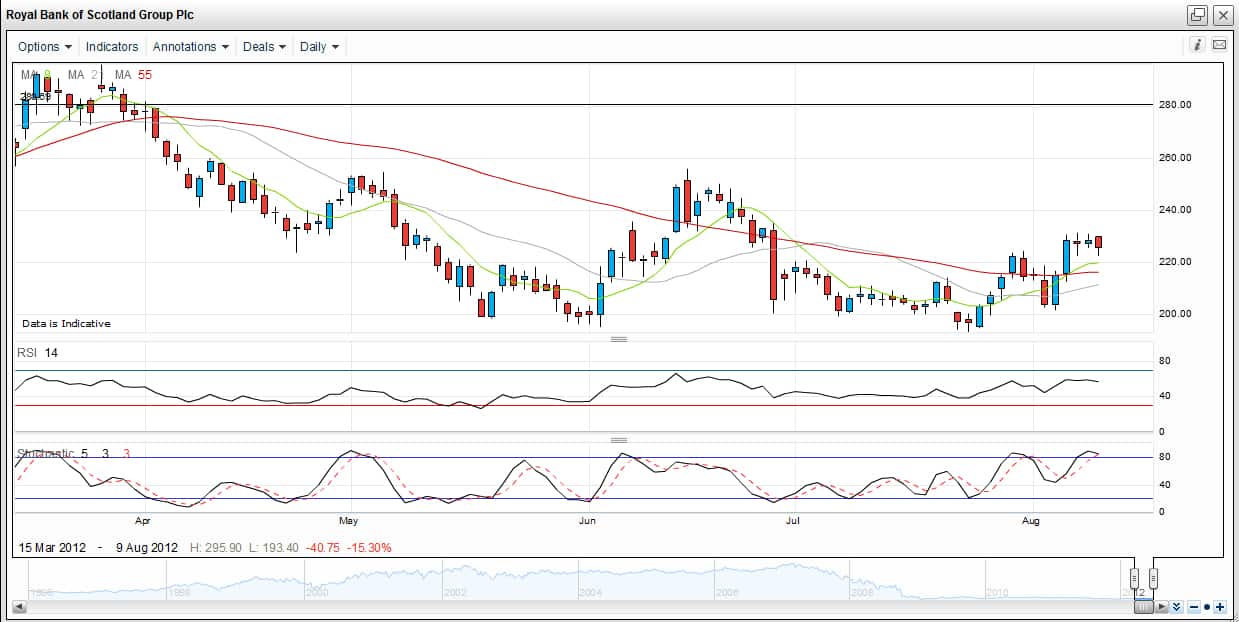Click the envelope mail icon
This screenshot has height=622, width=1239.
tap(1219, 45)
